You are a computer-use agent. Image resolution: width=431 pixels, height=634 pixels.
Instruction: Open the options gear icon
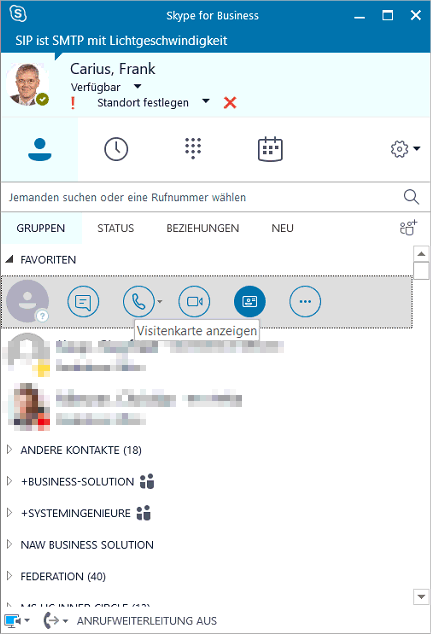pos(399,149)
